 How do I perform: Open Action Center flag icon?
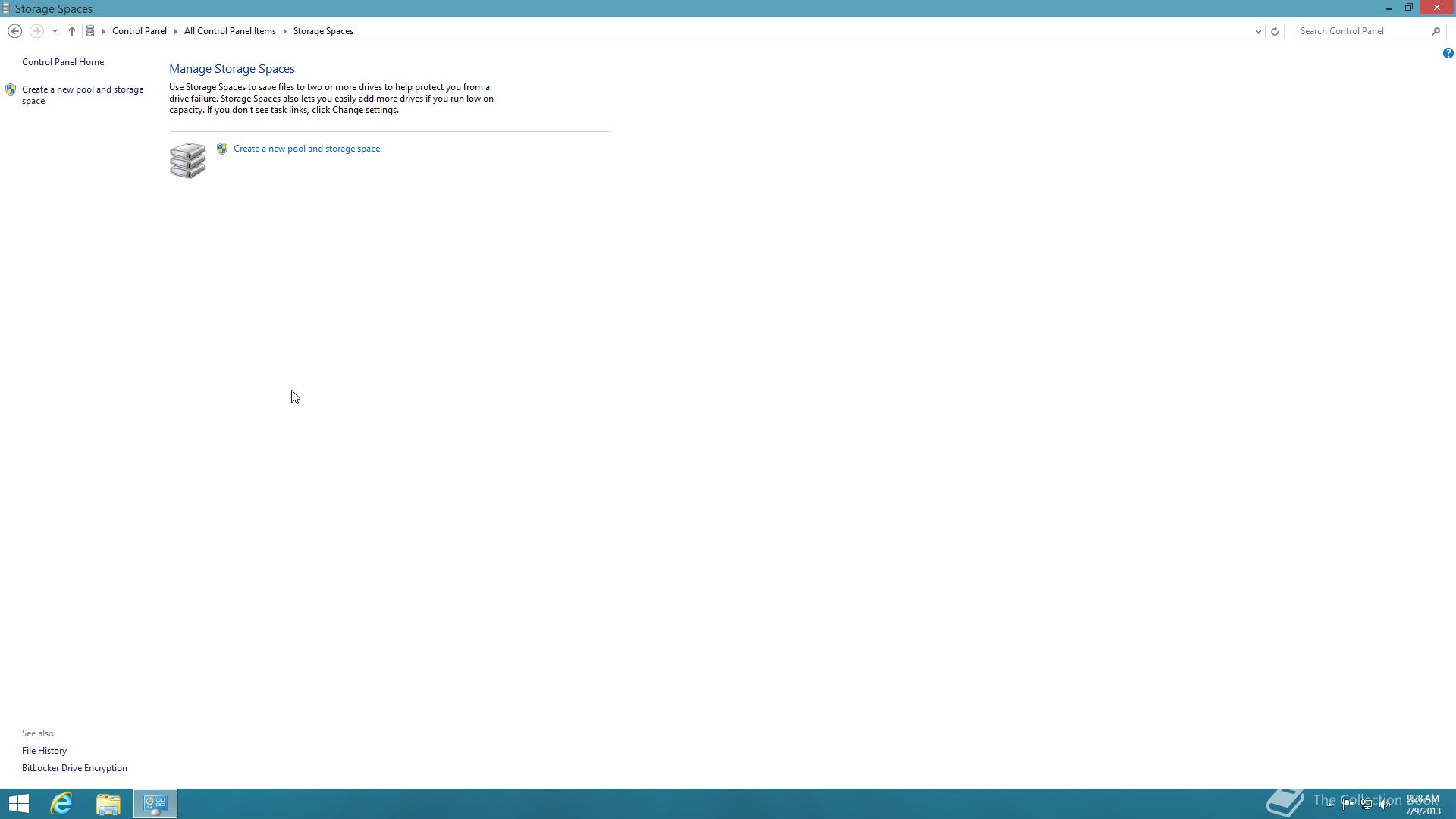point(1348,804)
